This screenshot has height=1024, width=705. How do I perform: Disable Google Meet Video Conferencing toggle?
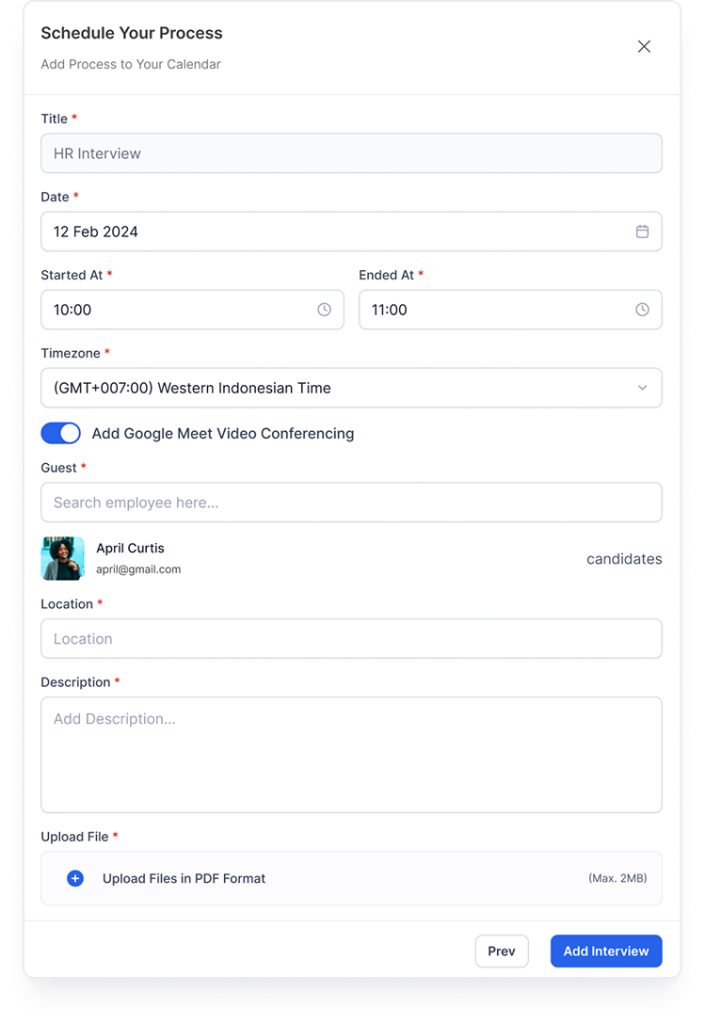pos(61,433)
